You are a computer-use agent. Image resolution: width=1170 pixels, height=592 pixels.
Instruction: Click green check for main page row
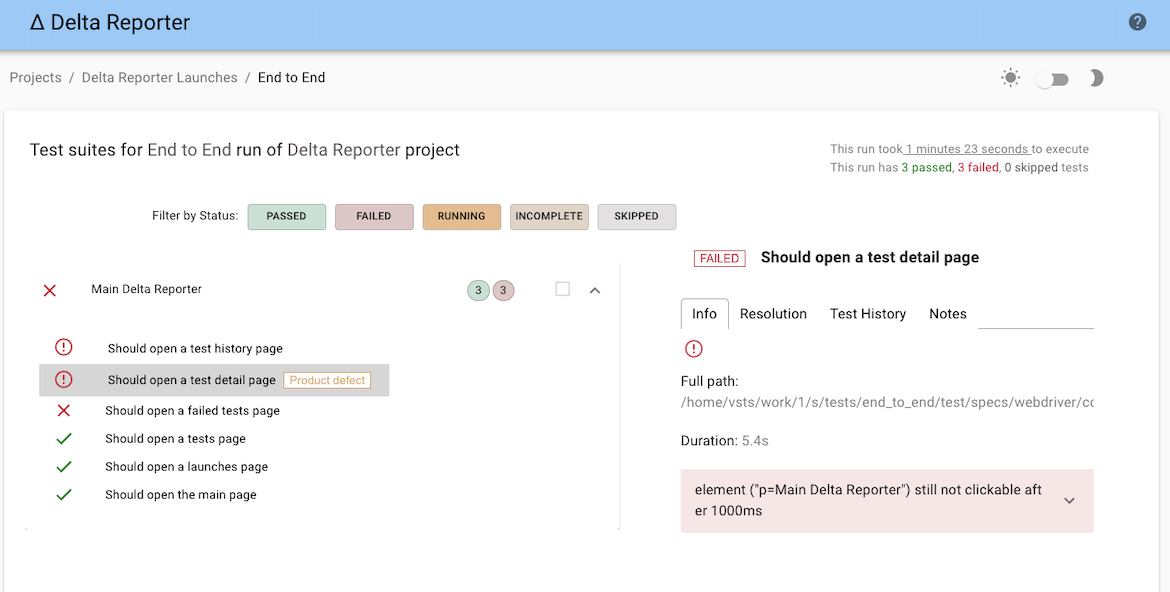[64, 494]
